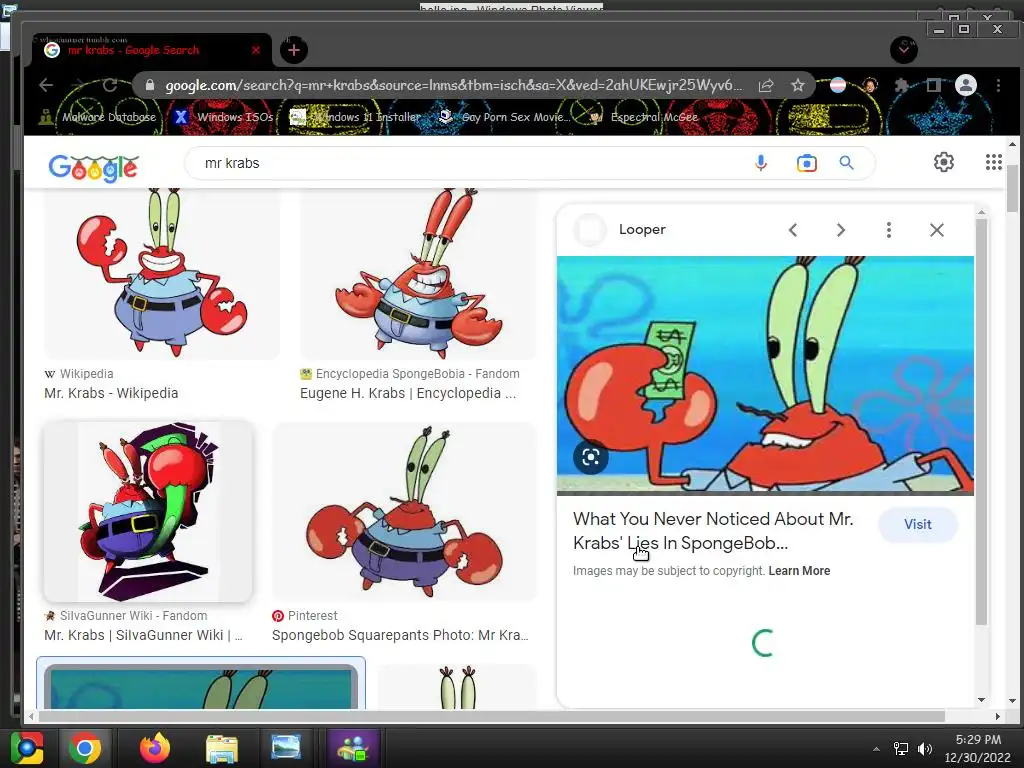Image resolution: width=1024 pixels, height=768 pixels.
Task: Open Photo Viewer taskbar item
Action: pos(285,748)
